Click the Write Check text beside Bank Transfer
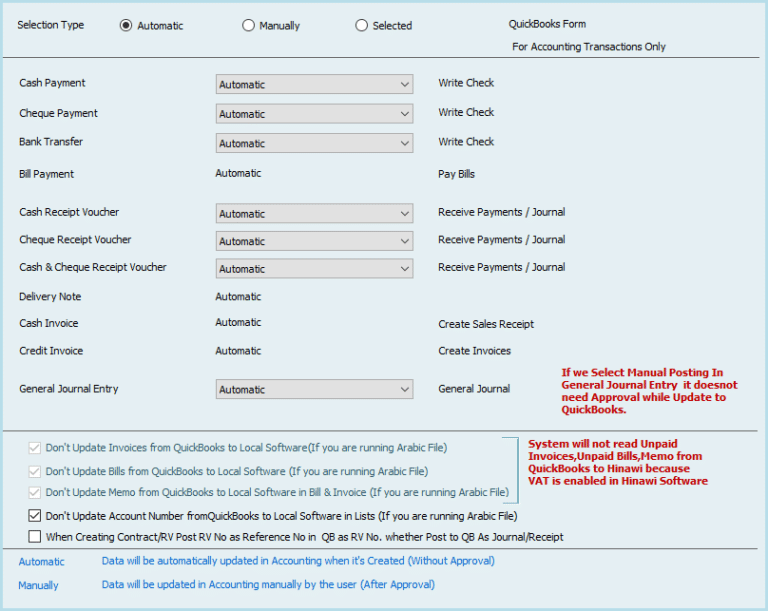 click(466, 142)
